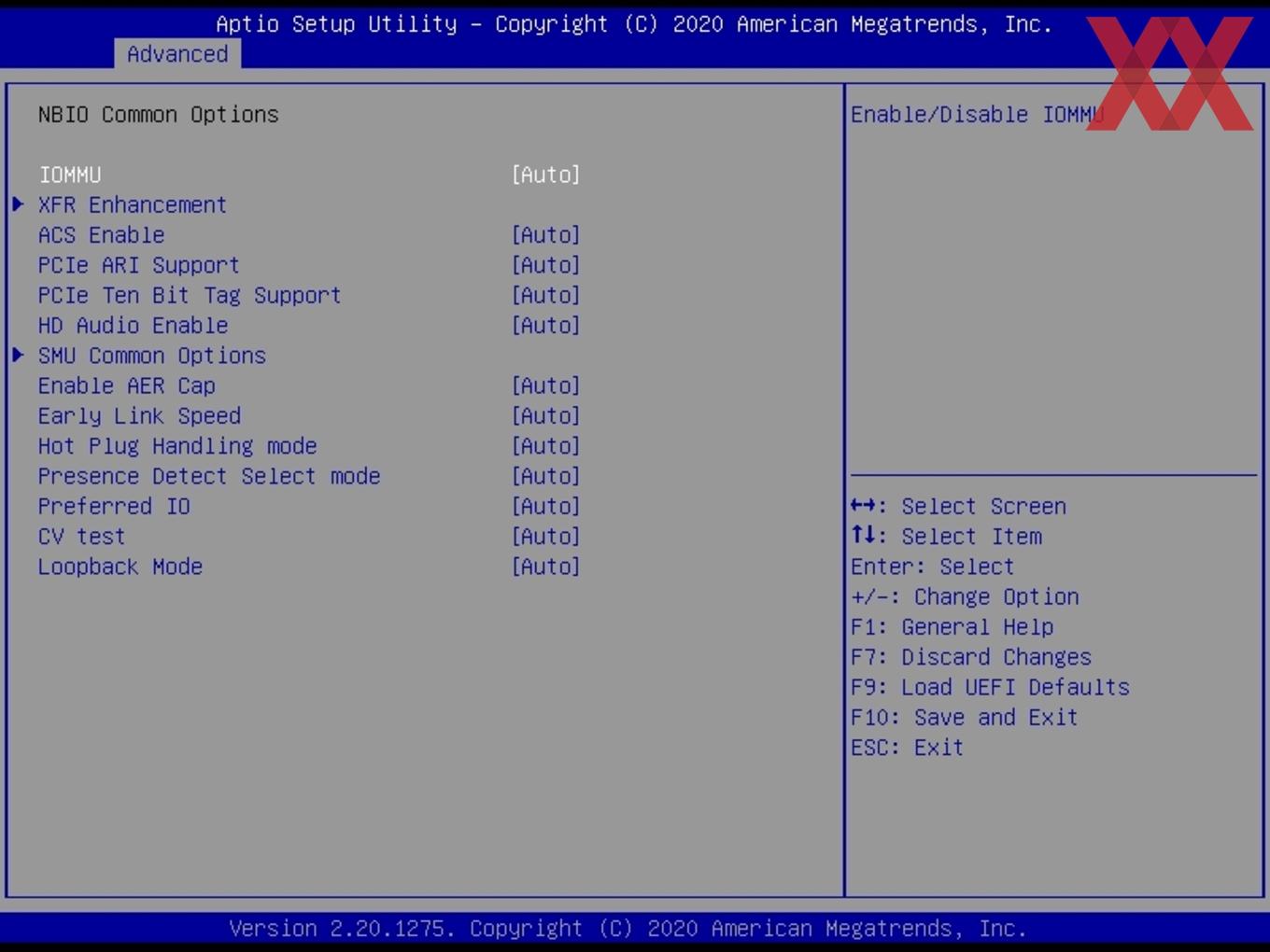Select Loopback Mode option
Viewport: 1270px width, 952px height.
[x=120, y=567]
